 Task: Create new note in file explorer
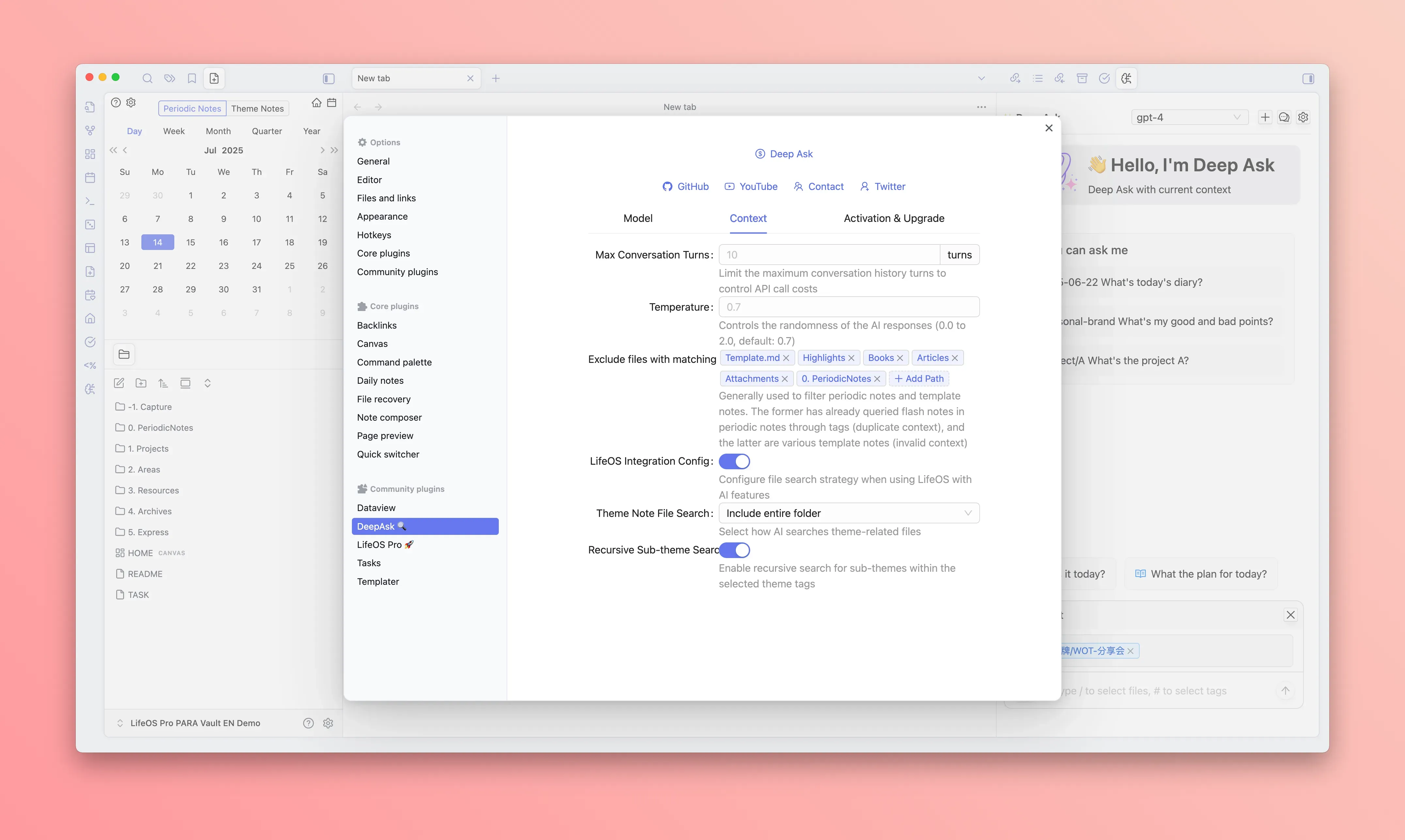point(119,383)
